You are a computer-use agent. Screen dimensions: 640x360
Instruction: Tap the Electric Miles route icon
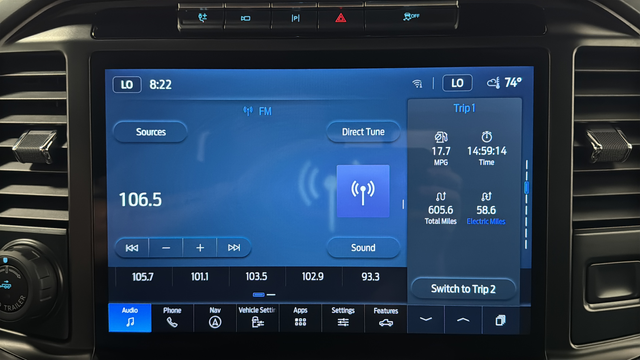486,197
